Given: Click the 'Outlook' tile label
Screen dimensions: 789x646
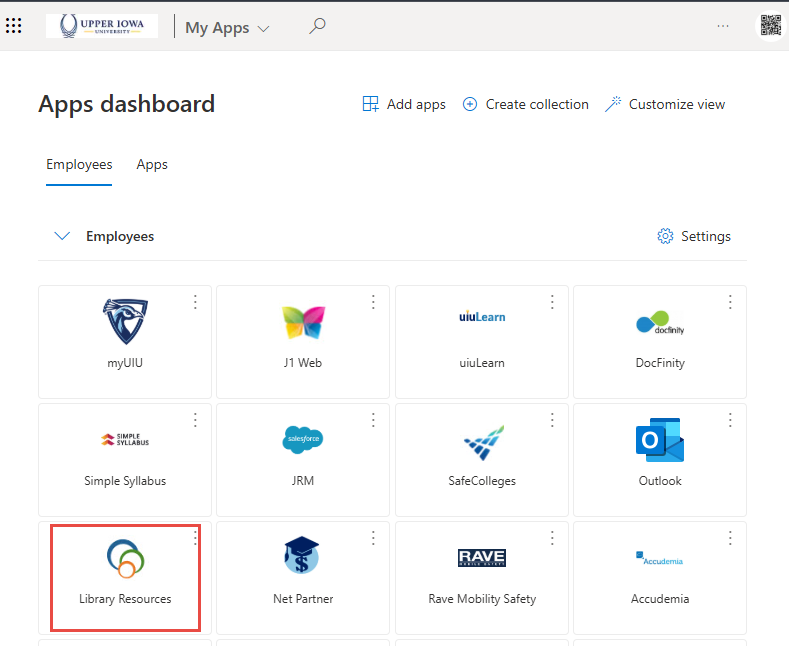Looking at the screenshot, I should click(660, 481).
